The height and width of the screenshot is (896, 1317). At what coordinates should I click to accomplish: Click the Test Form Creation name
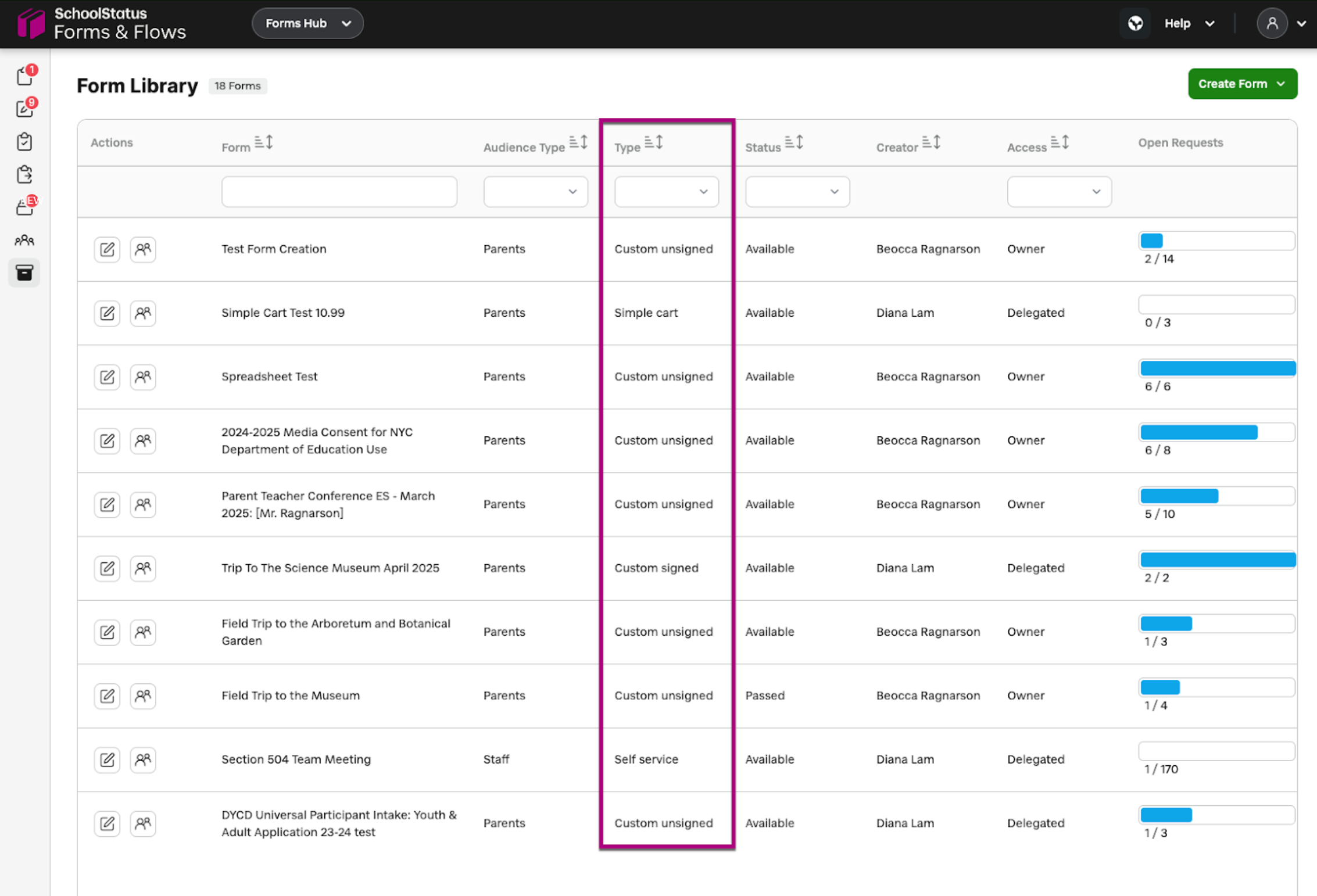[x=274, y=249]
